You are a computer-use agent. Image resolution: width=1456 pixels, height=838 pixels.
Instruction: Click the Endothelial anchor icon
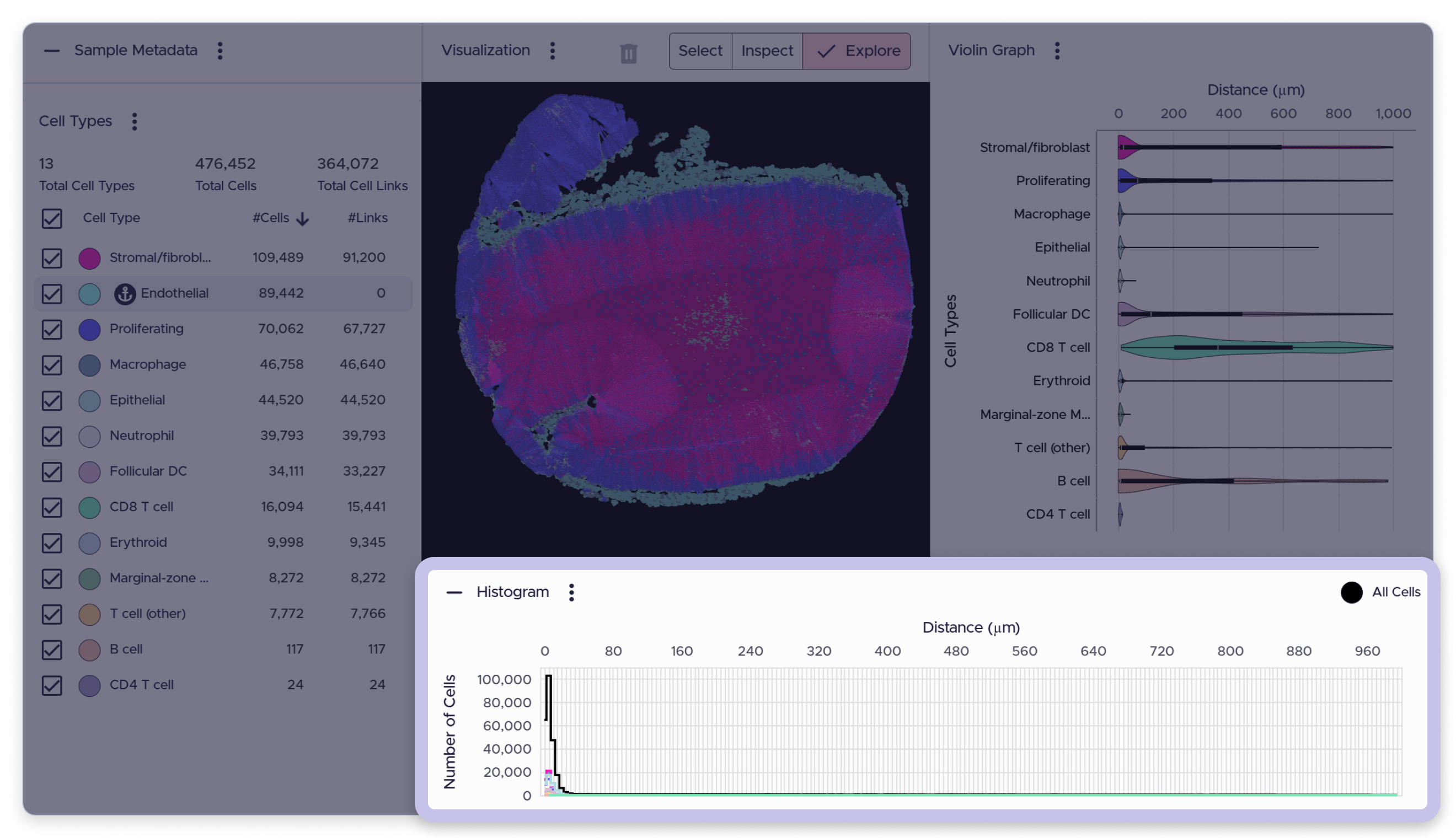coord(125,293)
